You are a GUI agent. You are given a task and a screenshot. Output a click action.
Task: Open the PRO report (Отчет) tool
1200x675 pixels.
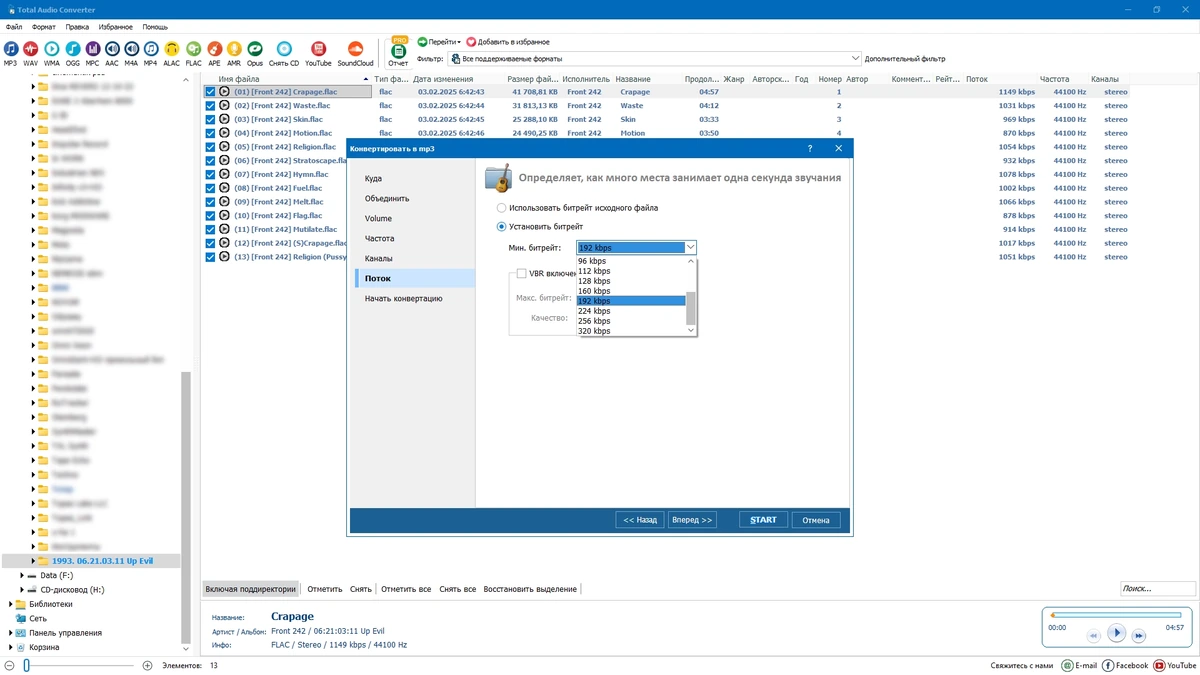pos(398,53)
